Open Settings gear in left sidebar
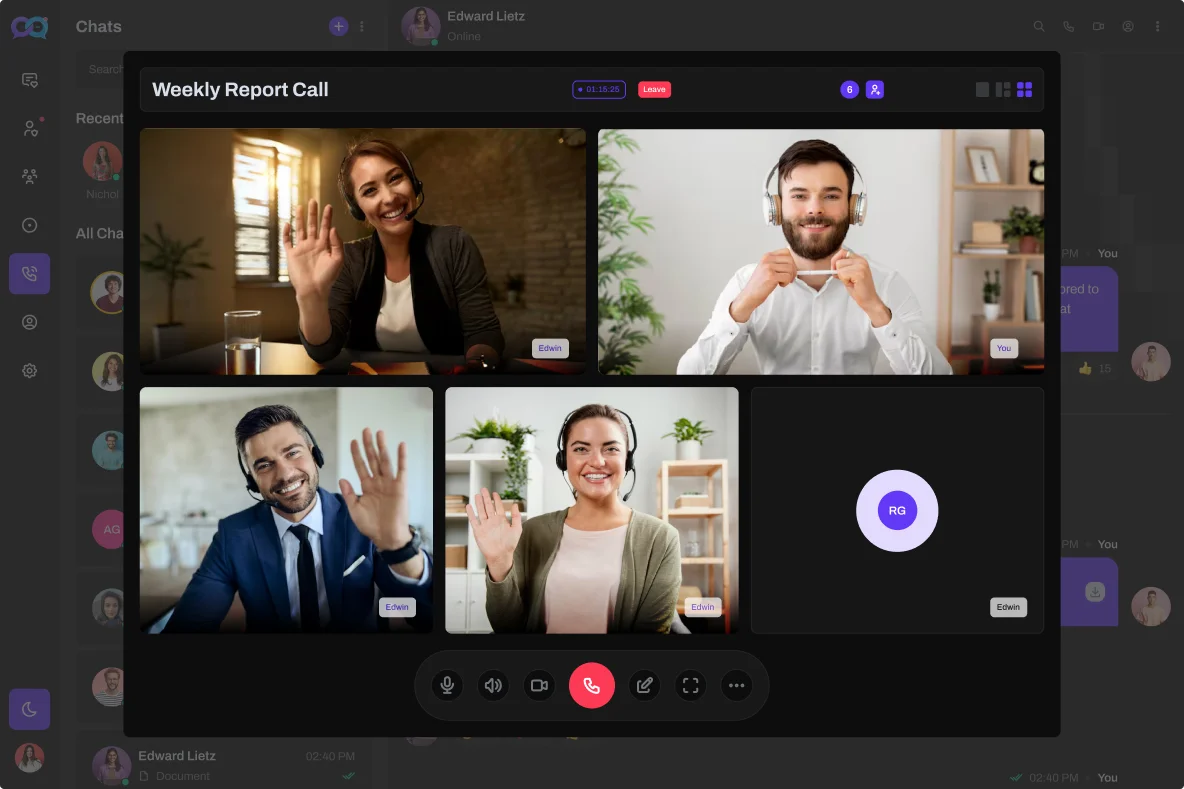Screen dimensions: 1184x789 pos(29,371)
